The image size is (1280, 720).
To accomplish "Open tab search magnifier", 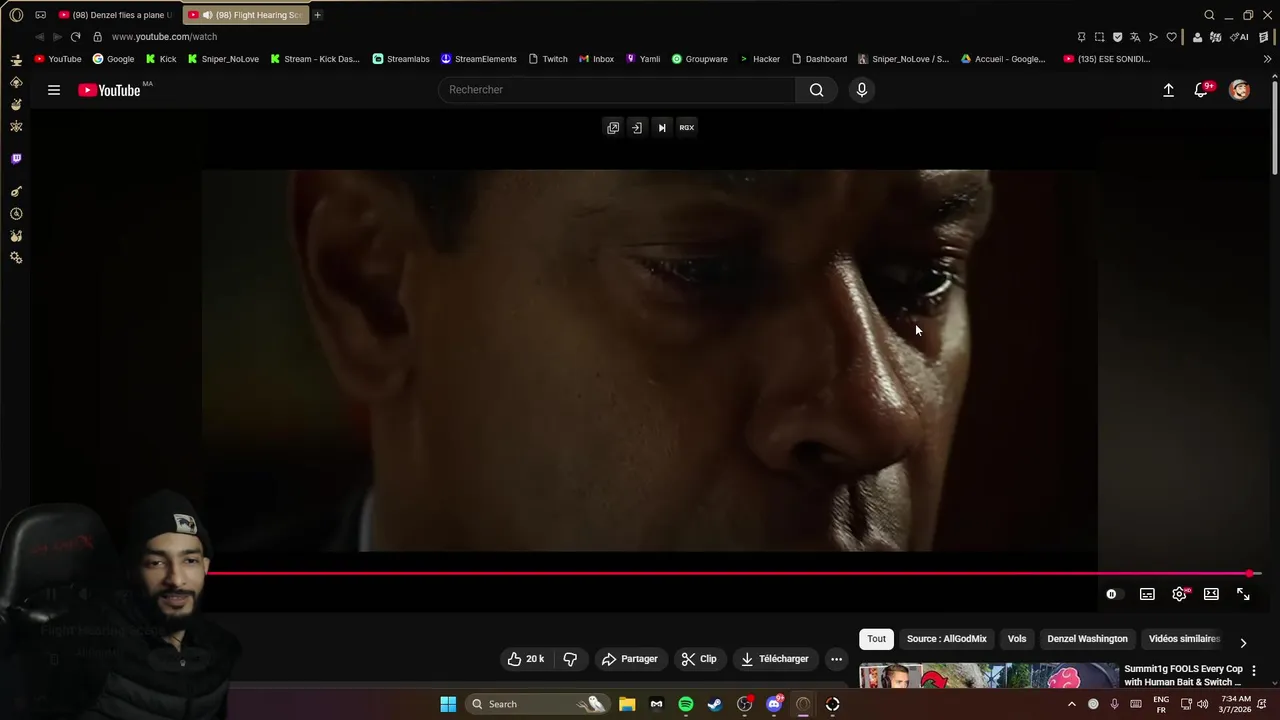I will 1209,15.
